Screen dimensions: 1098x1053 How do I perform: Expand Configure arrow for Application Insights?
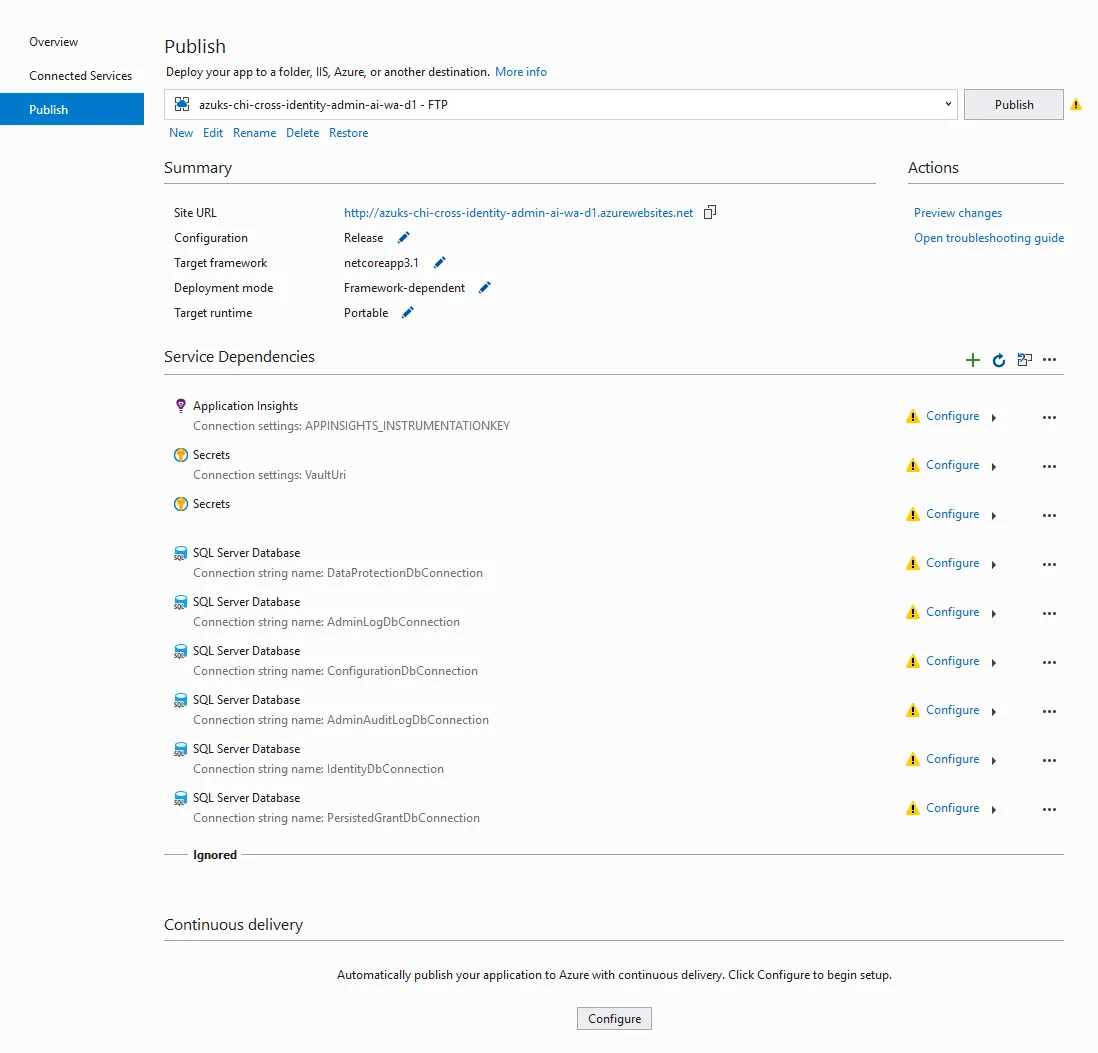tap(994, 418)
